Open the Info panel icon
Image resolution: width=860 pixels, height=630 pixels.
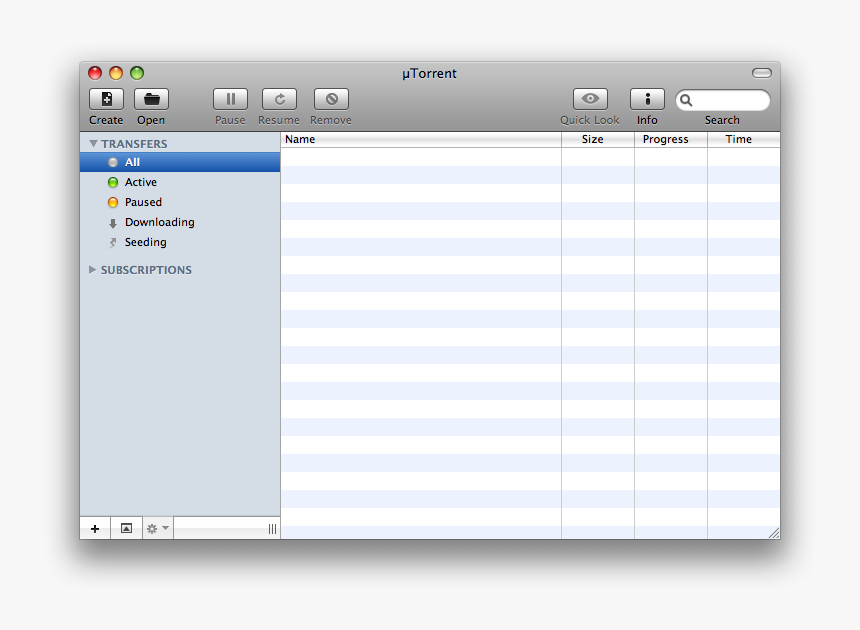coord(647,99)
